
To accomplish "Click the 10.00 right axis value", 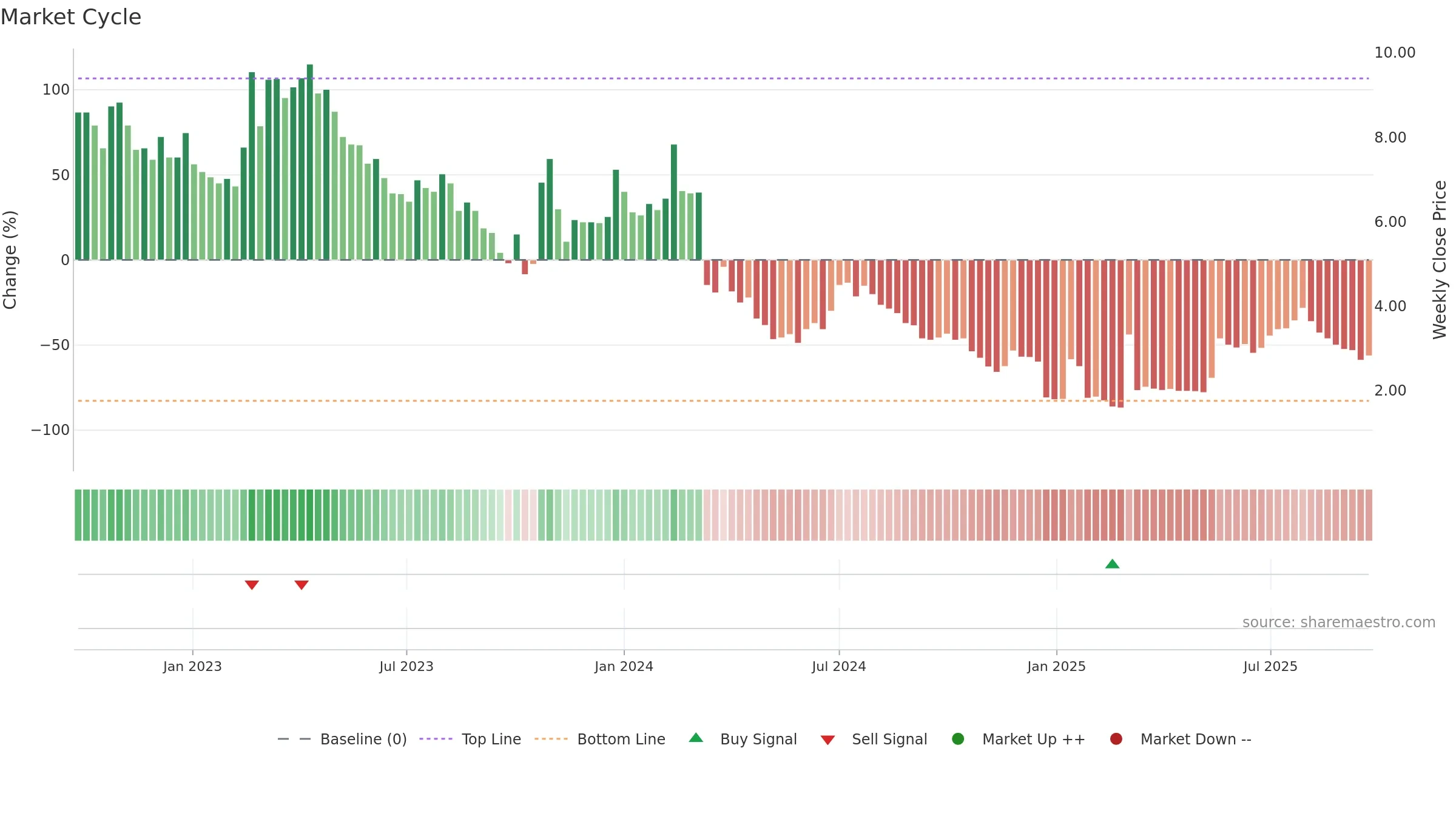I will [x=1395, y=53].
